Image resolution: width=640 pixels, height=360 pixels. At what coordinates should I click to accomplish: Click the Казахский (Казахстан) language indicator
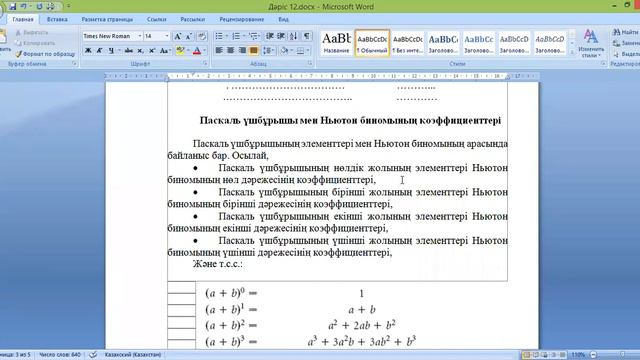pyautogui.click(x=133, y=355)
